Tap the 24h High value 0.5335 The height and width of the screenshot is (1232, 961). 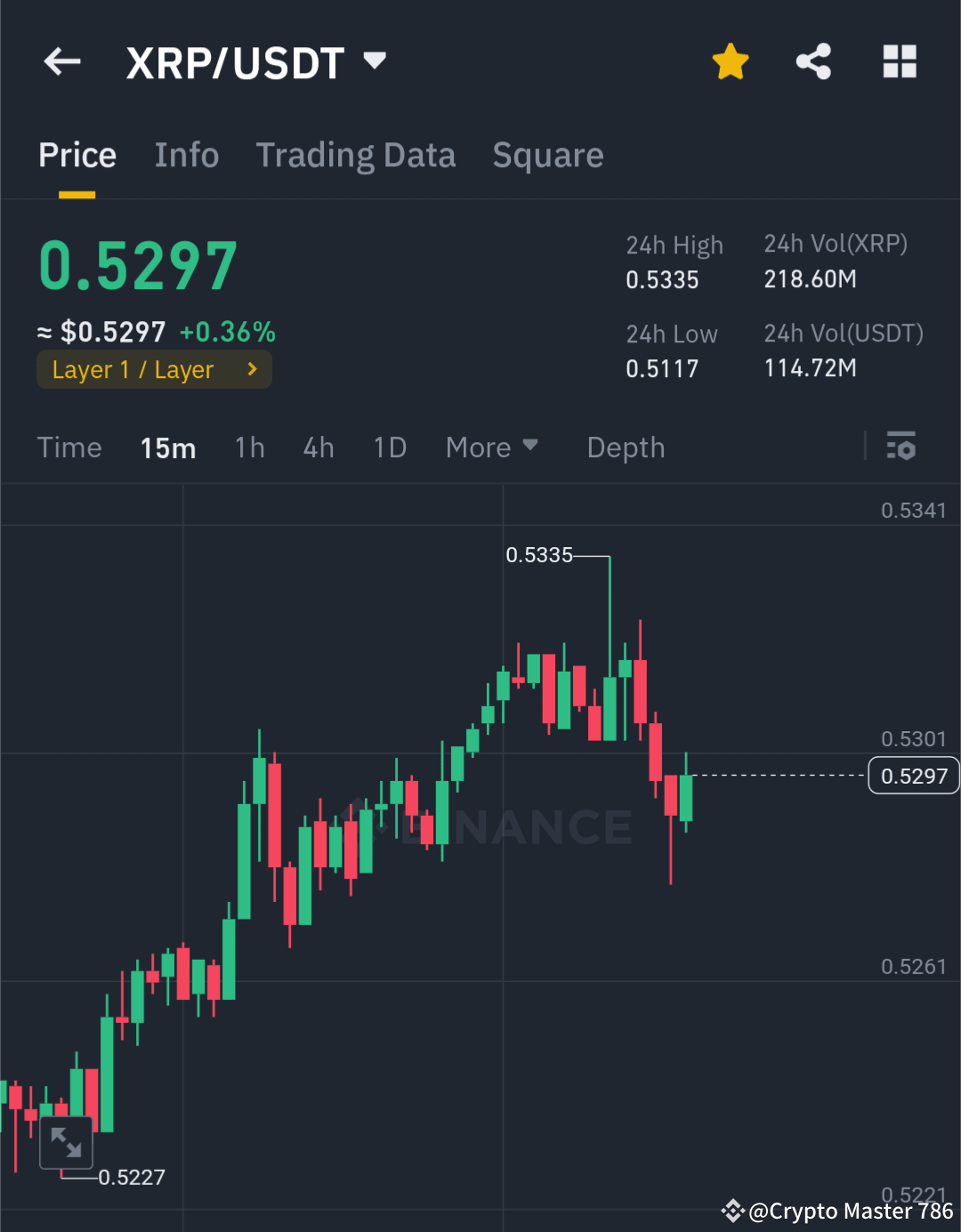[661, 279]
